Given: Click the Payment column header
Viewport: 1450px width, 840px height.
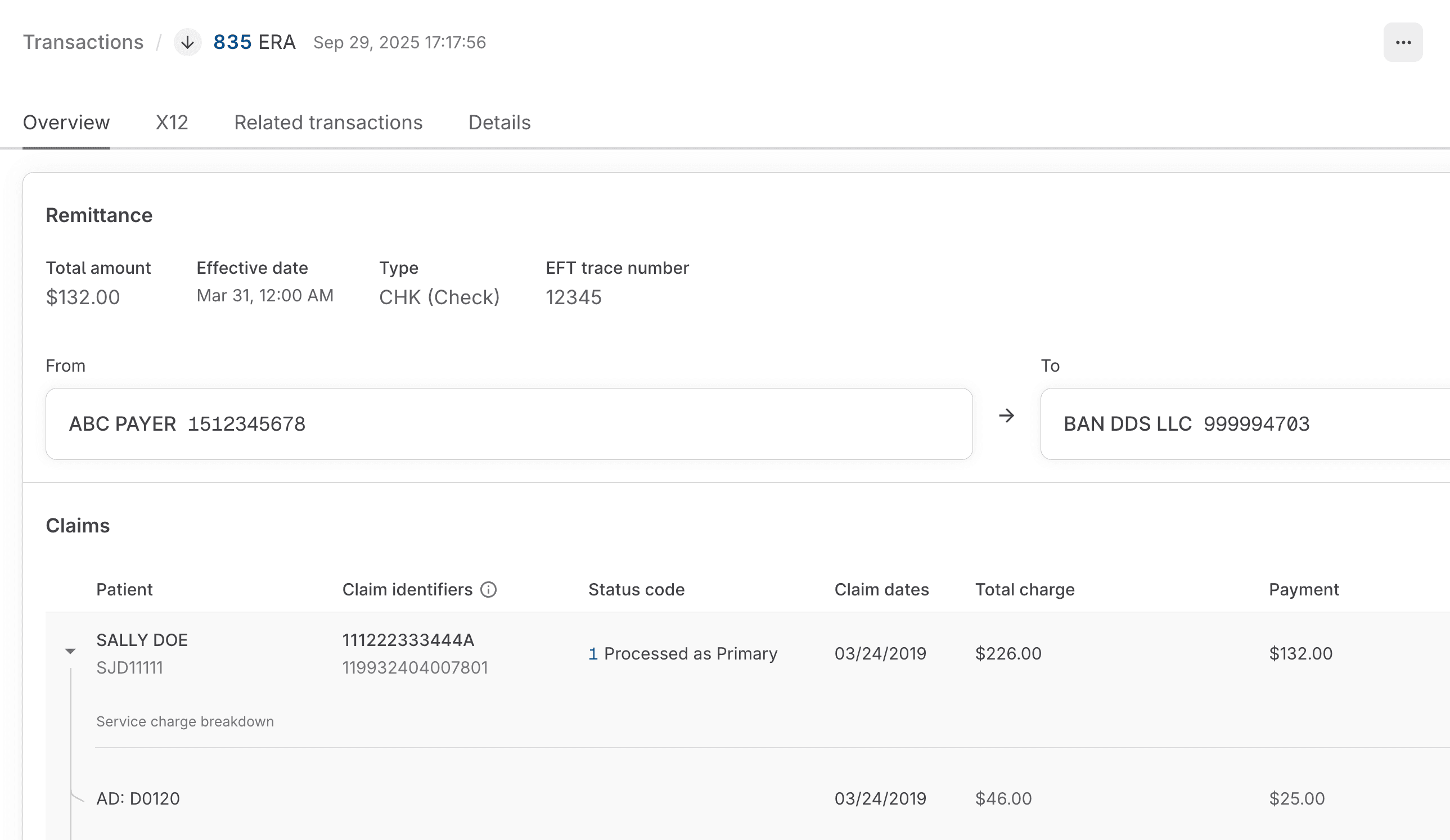Looking at the screenshot, I should 1303,590.
